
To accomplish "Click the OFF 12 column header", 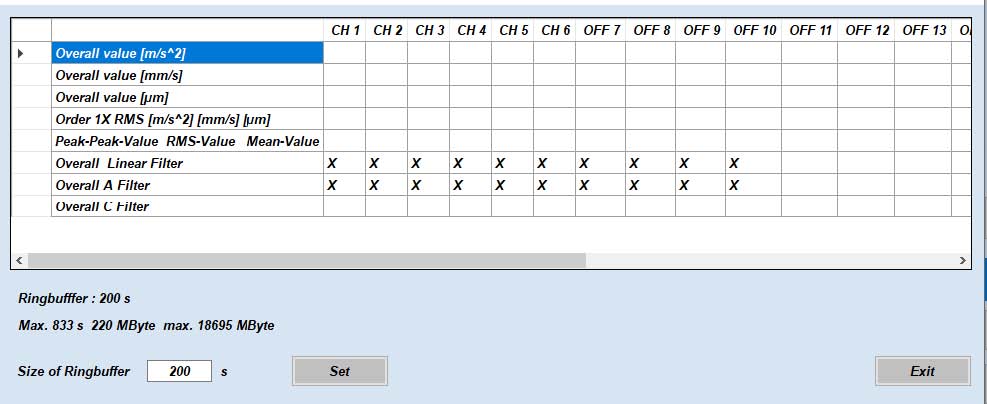I will [x=866, y=30].
